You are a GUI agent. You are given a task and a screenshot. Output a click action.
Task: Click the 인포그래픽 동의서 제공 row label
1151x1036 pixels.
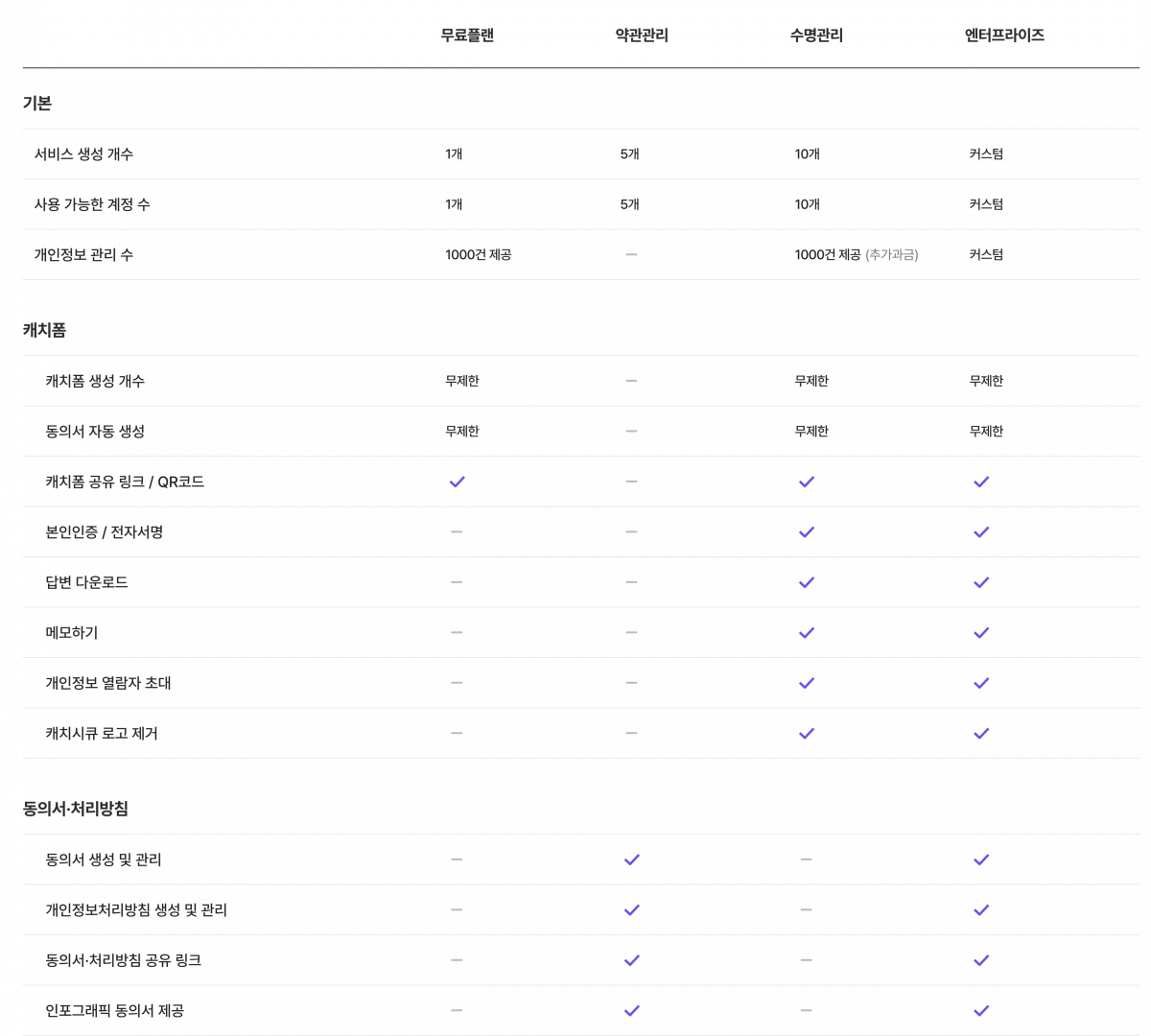(x=115, y=1011)
